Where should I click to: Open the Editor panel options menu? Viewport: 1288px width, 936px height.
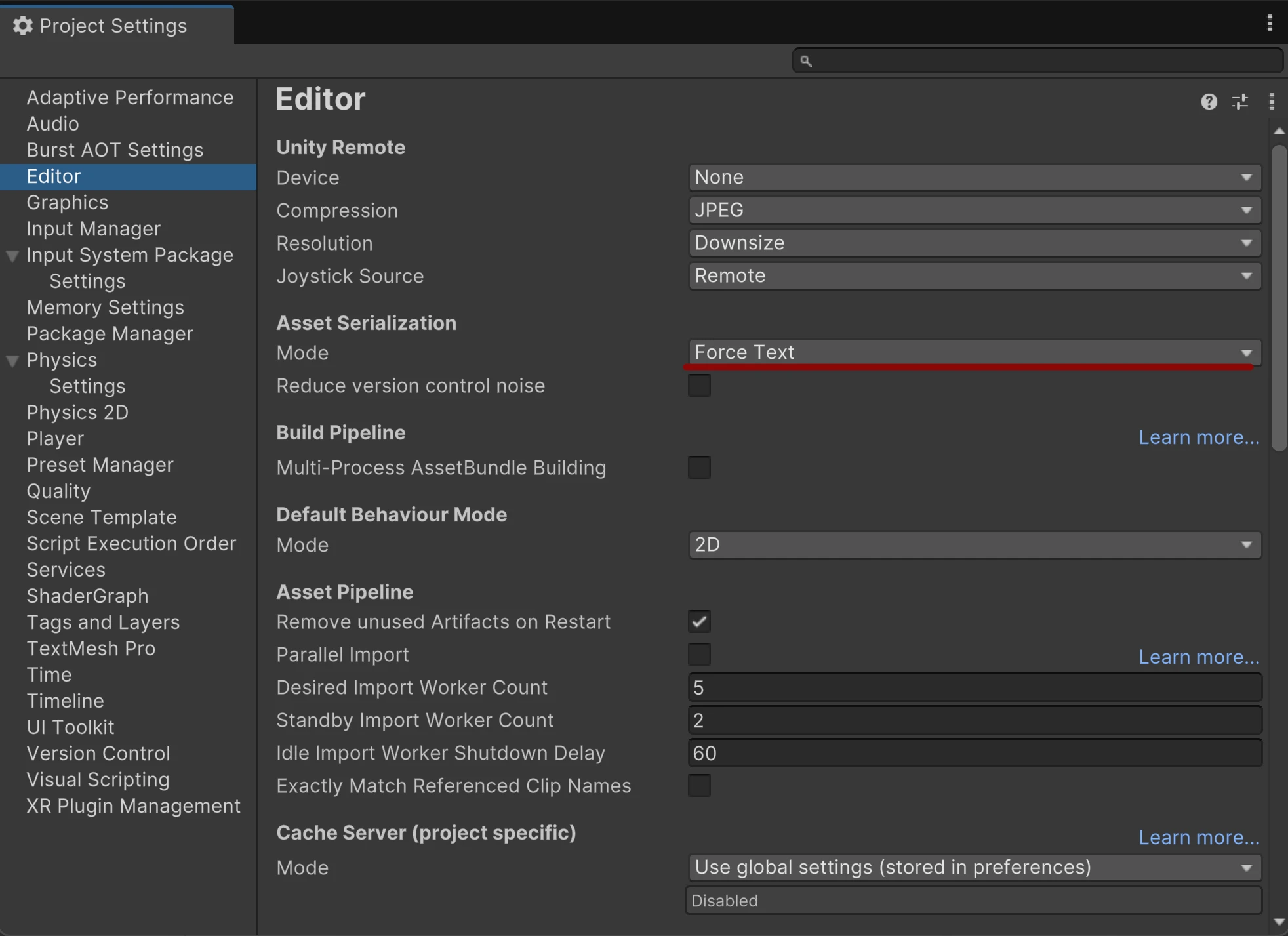coord(1271,102)
